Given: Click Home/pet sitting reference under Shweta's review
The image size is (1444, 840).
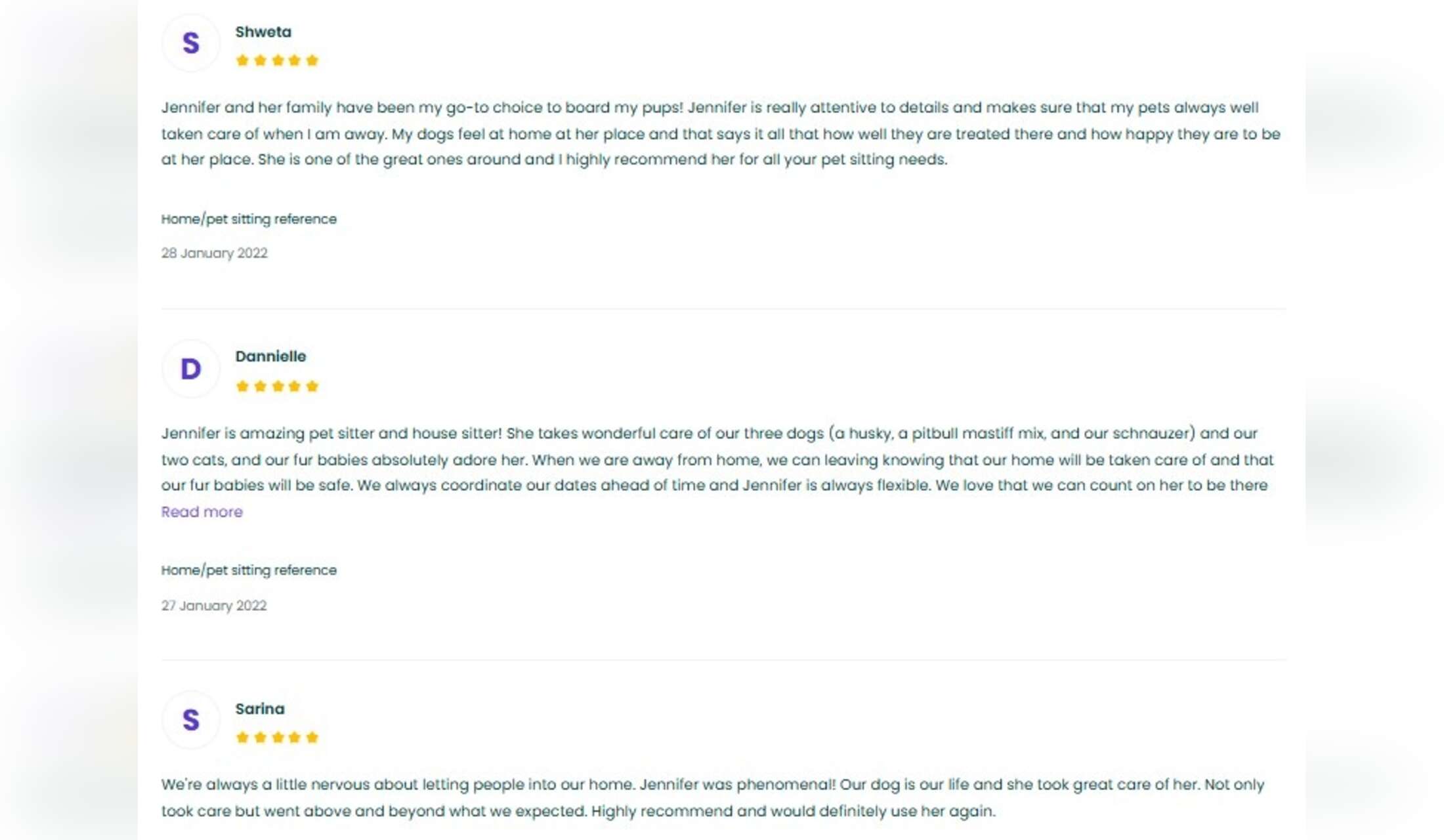Looking at the screenshot, I should click(x=249, y=219).
